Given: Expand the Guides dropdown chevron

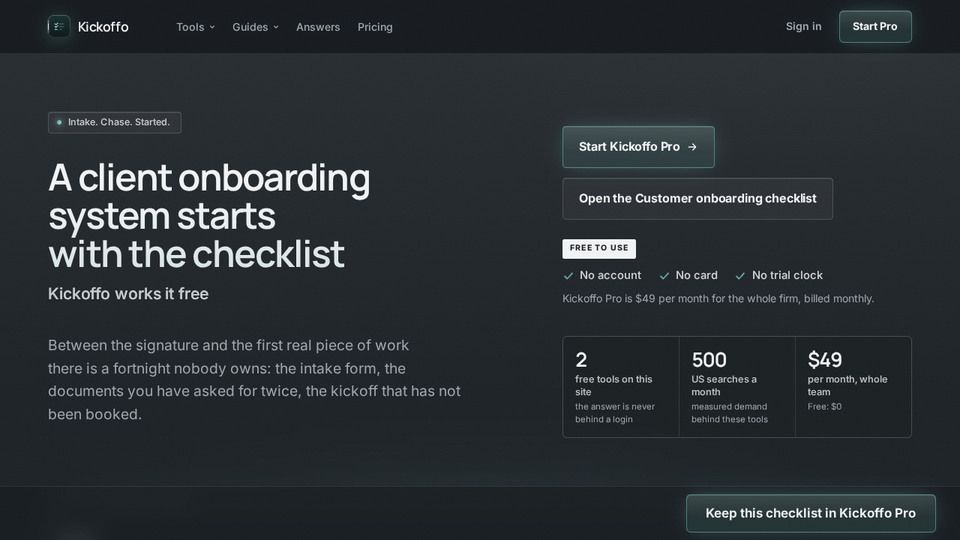Looking at the screenshot, I should pos(276,27).
